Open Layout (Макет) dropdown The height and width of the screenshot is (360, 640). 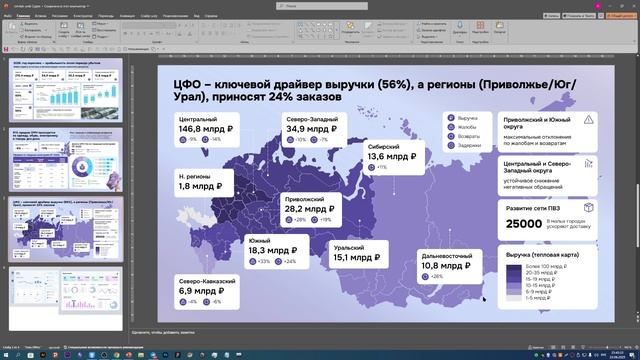tap(101, 24)
